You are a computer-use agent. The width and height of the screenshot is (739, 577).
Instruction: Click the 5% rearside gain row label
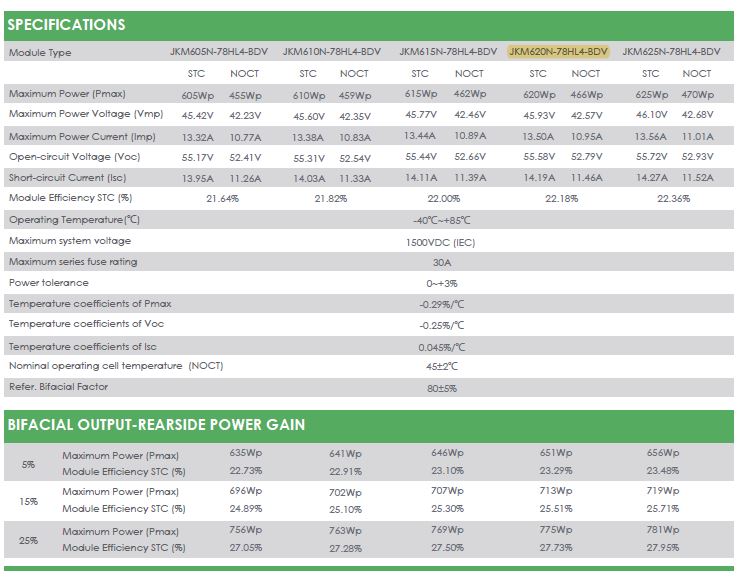[x=28, y=463]
